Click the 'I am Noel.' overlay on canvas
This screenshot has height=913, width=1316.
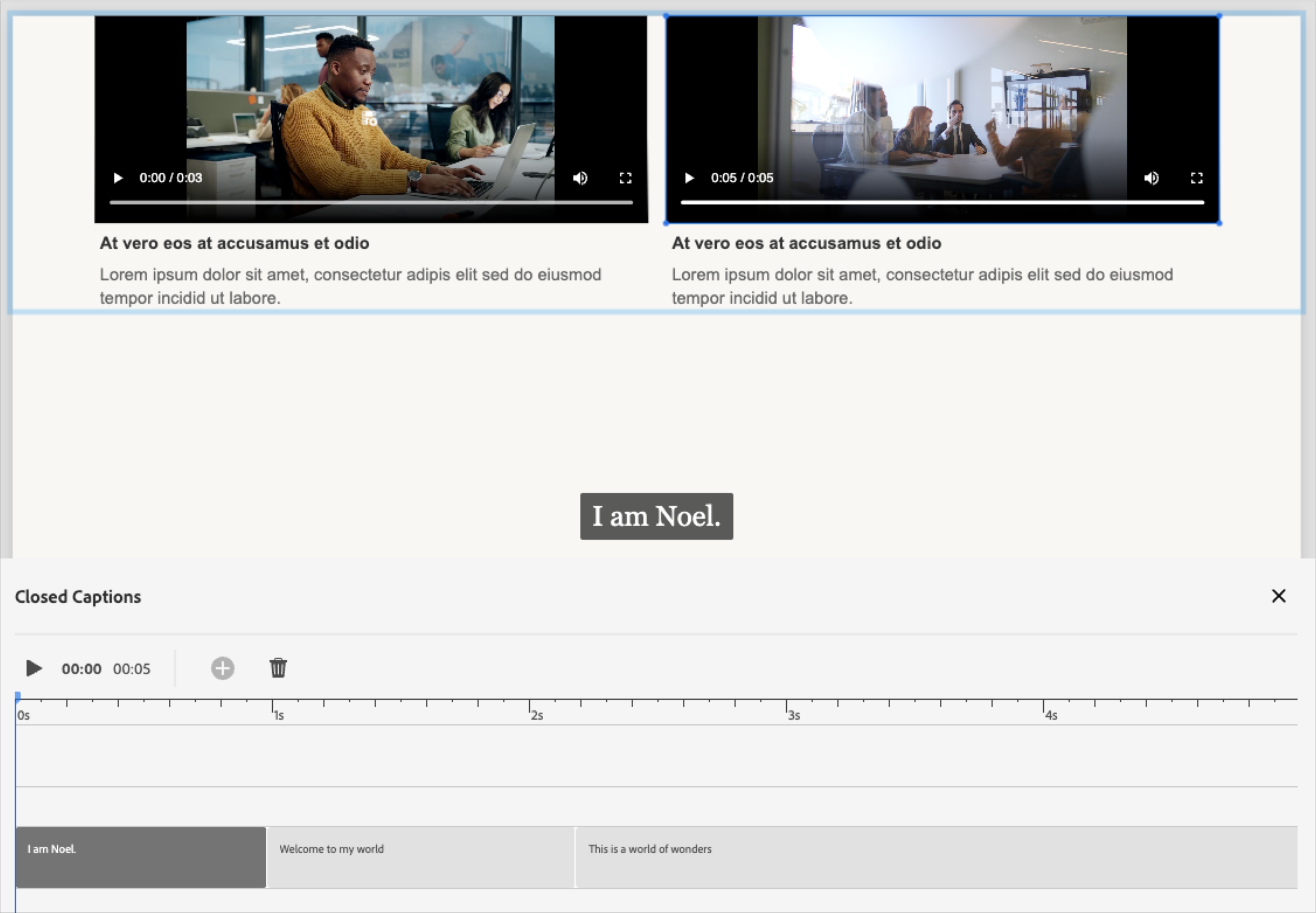pyautogui.click(x=656, y=516)
